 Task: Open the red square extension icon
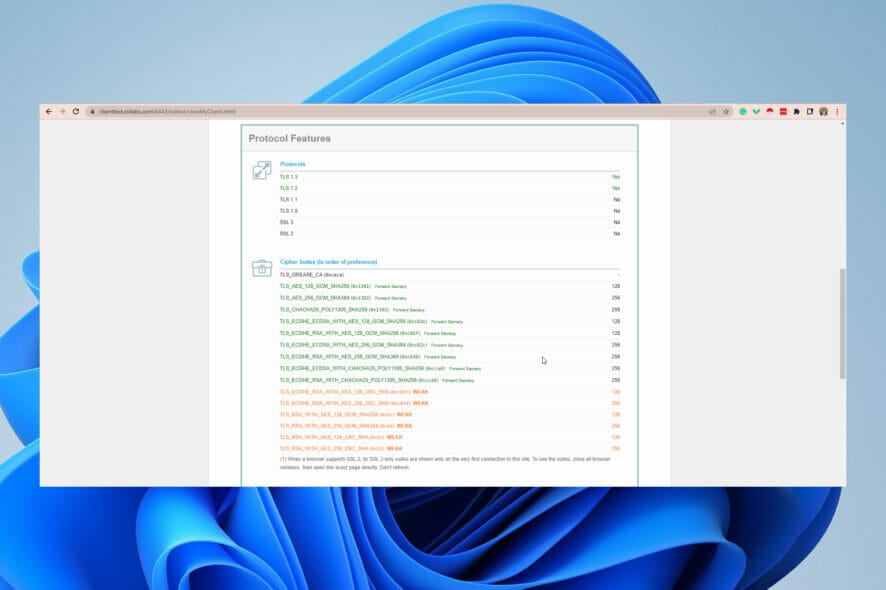click(783, 112)
